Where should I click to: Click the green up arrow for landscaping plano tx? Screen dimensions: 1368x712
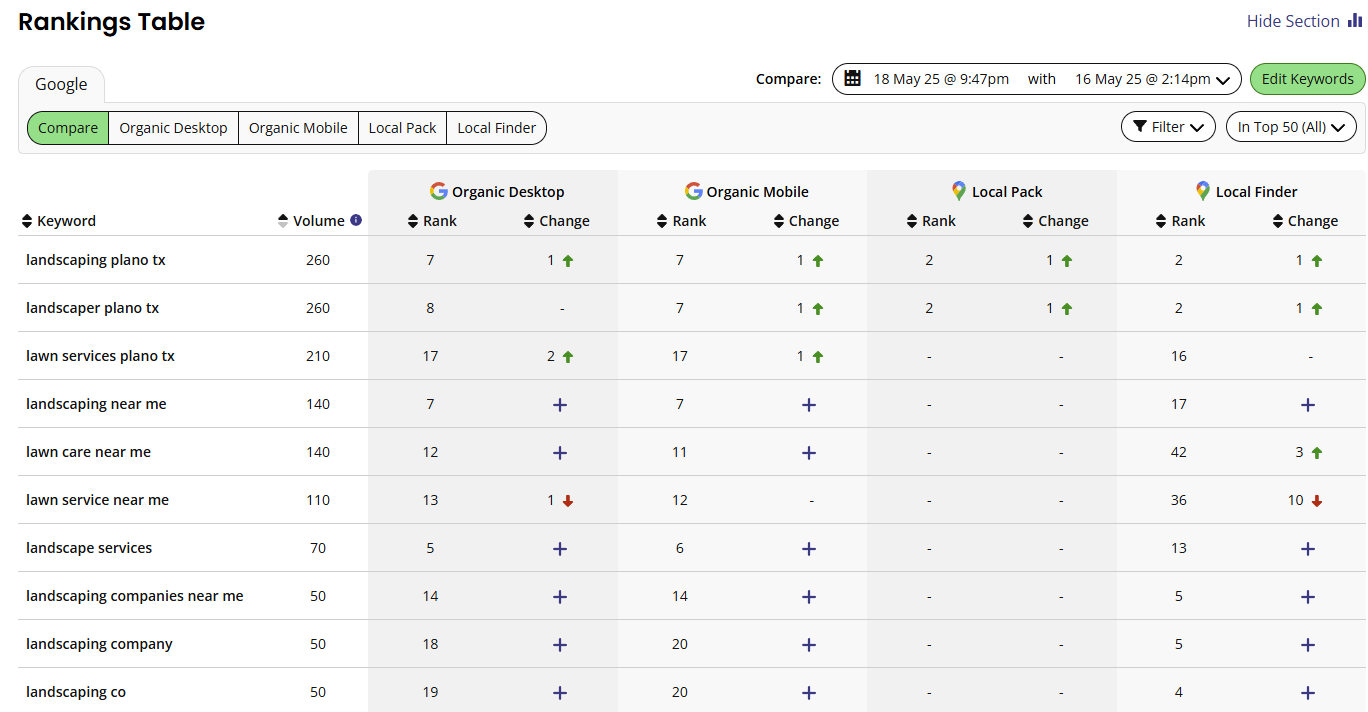566,259
